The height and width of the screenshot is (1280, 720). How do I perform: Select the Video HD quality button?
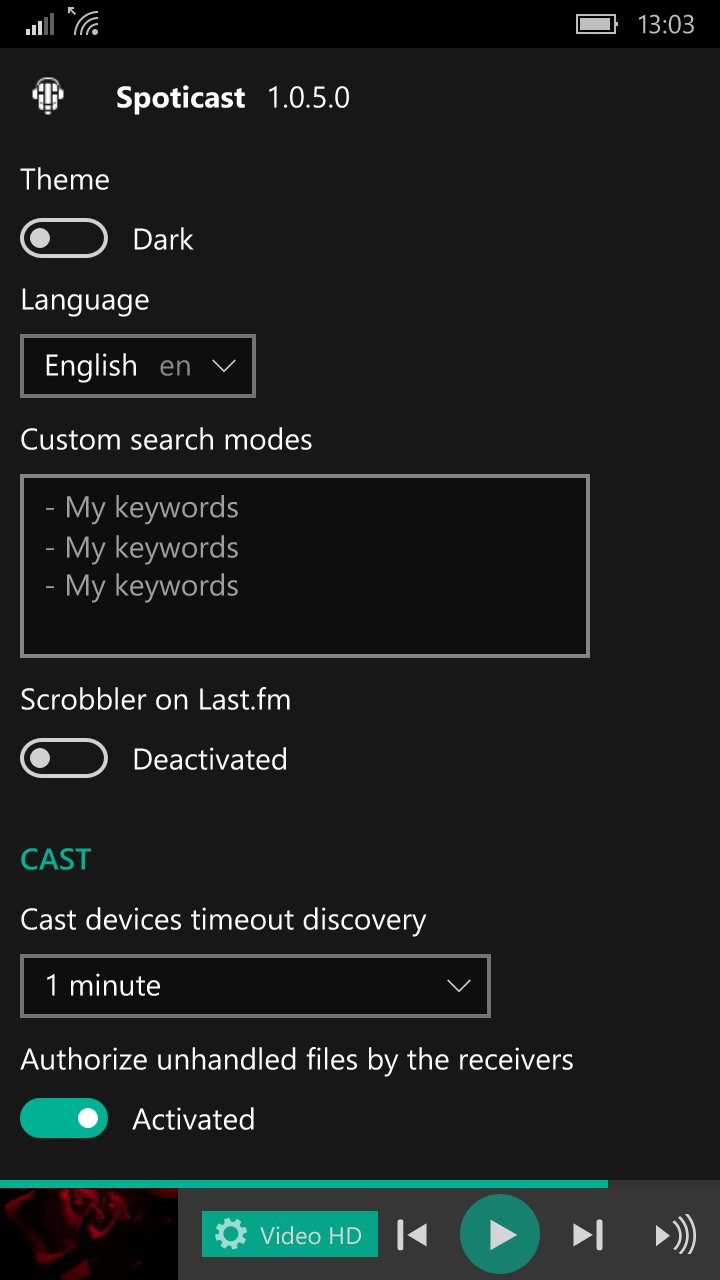(290, 1235)
